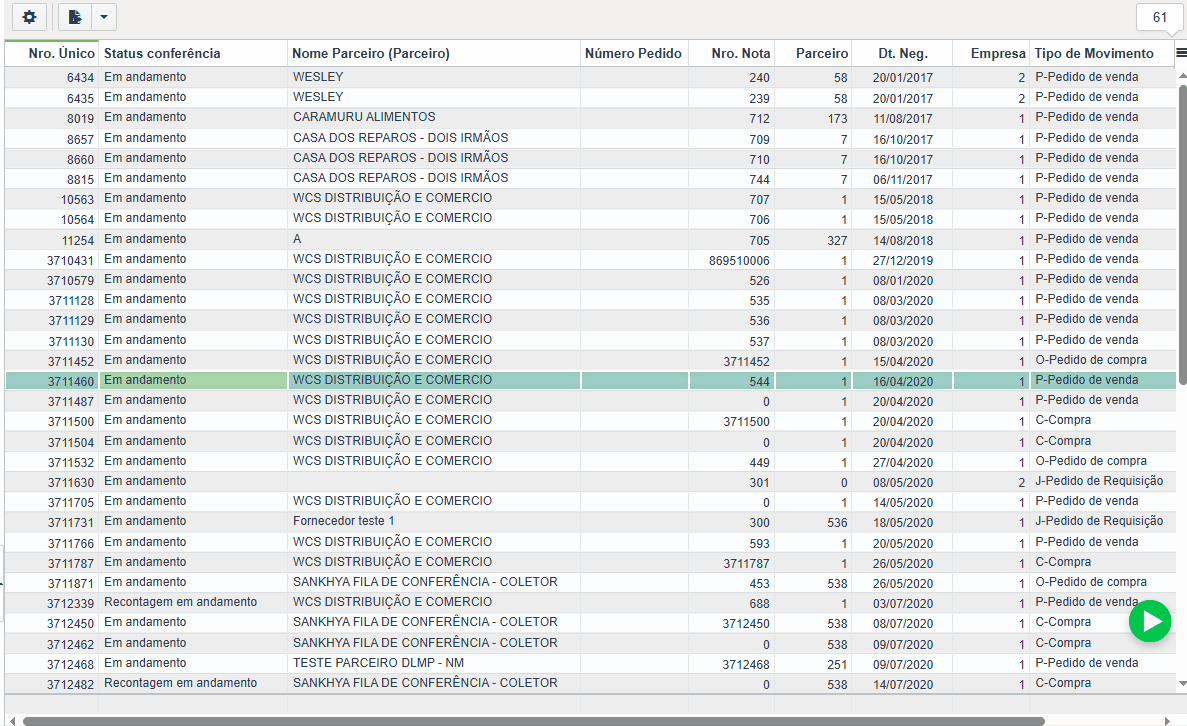The height and width of the screenshot is (726, 1187).
Task: Select row with Nro. Único 8815
Action: 590,179
